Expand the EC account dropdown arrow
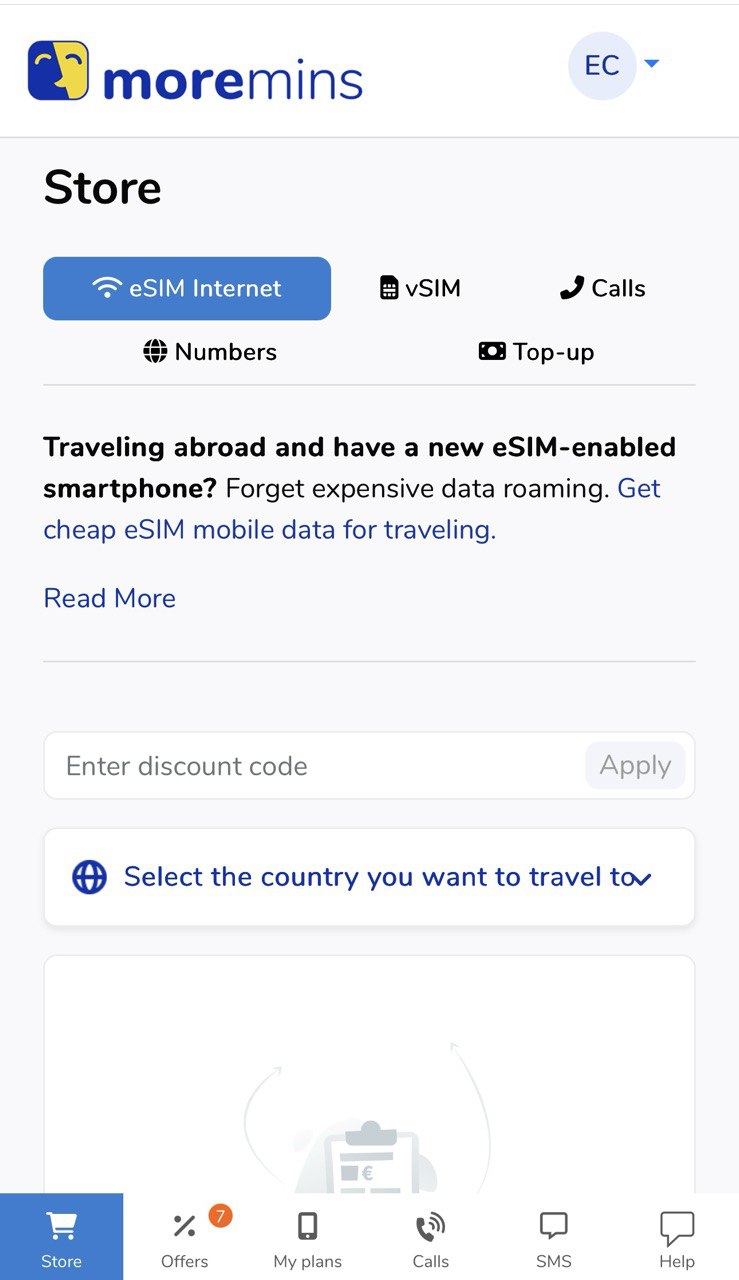Screen dimensions: 739x1280 (x=652, y=64)
